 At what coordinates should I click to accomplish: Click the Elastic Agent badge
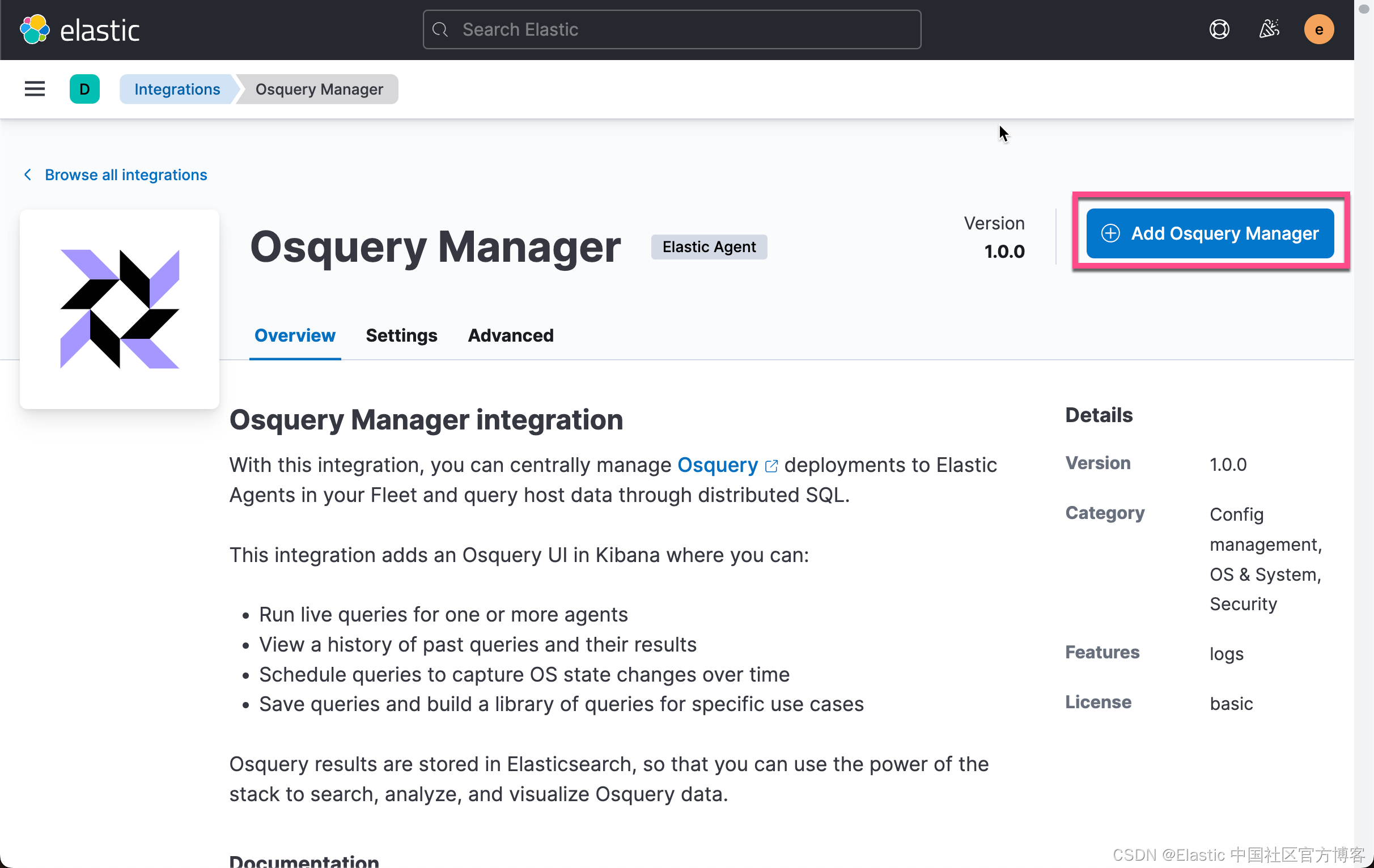[x=709, y=246]
